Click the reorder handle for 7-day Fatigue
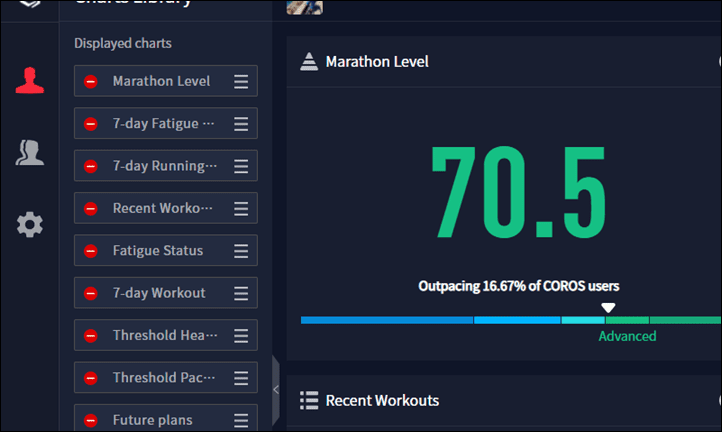Image resolution: width=722 pixels, height=432 pixels. click(241, 124)
